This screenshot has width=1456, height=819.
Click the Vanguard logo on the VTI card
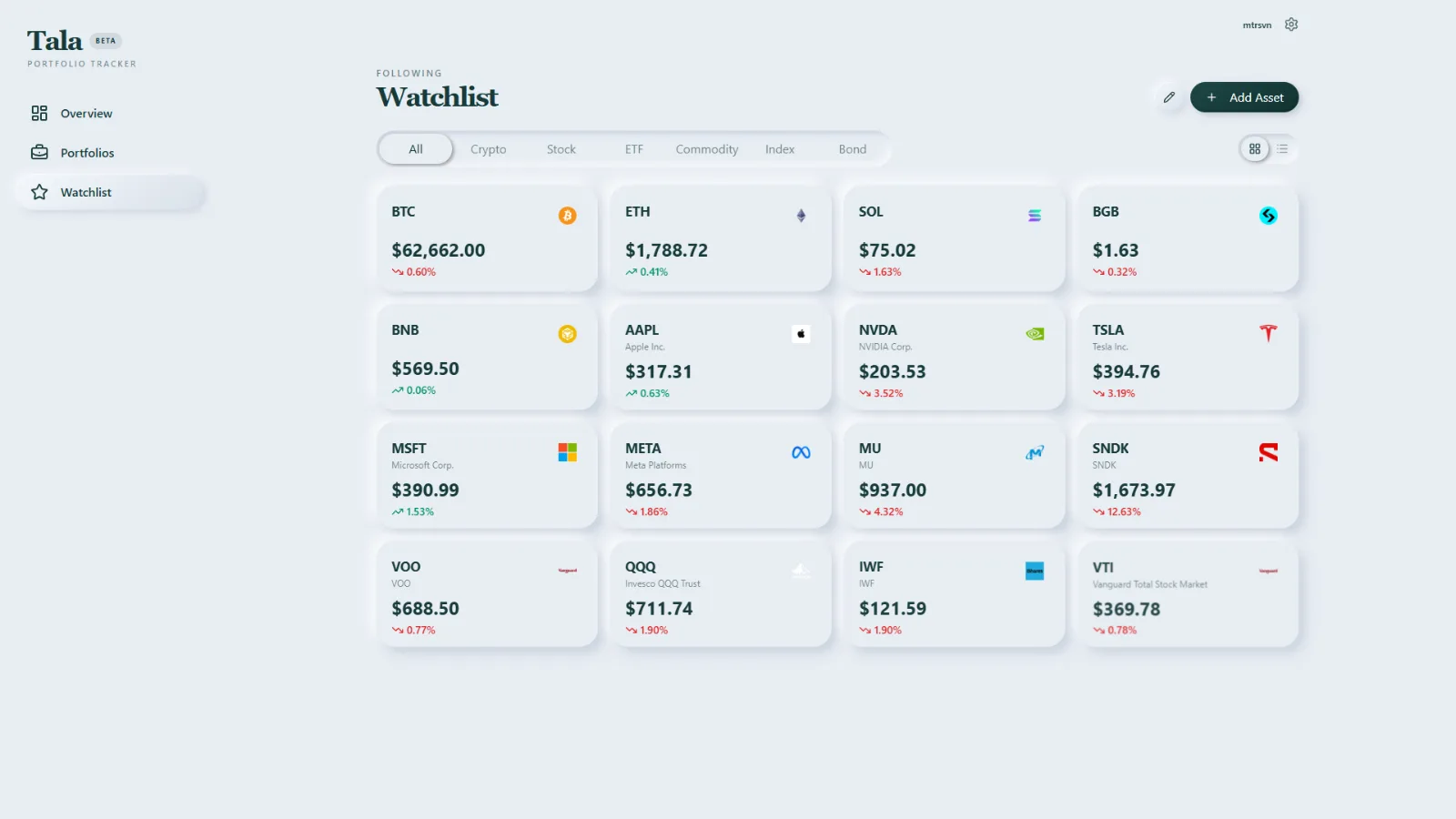(1269, 571)
